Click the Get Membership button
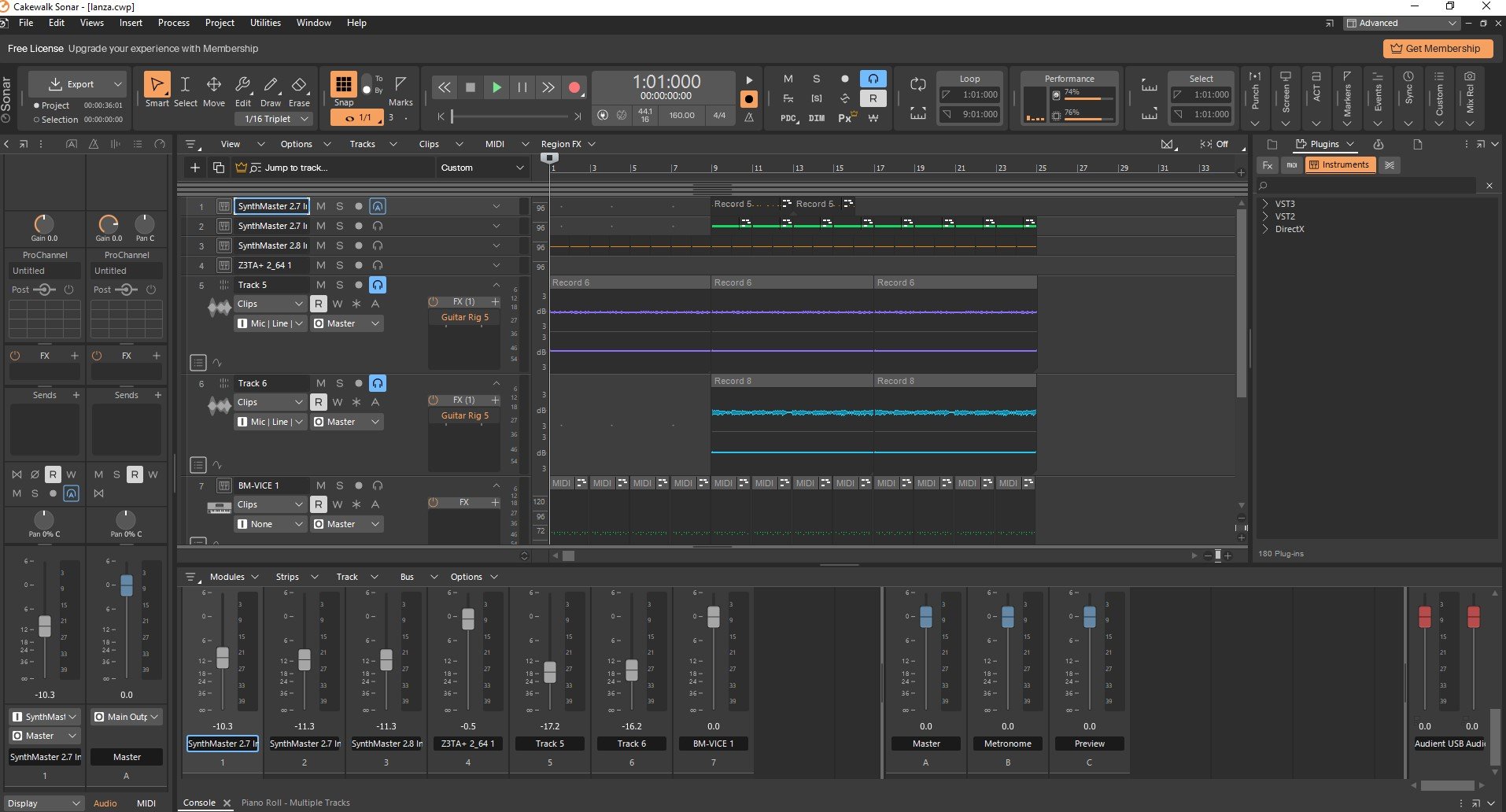 [1437, 49]
